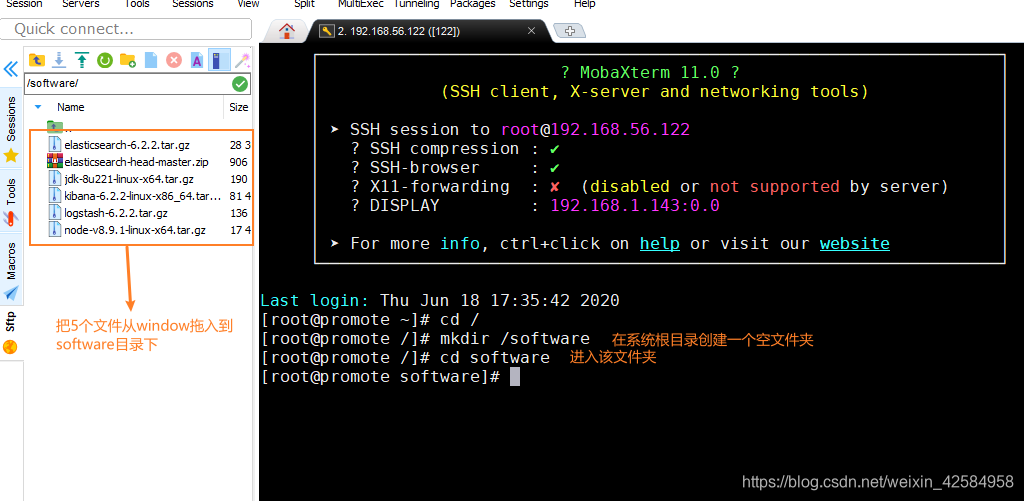
Task: Click the blue sort arrow next to Name
Action: tap(38, 106)
